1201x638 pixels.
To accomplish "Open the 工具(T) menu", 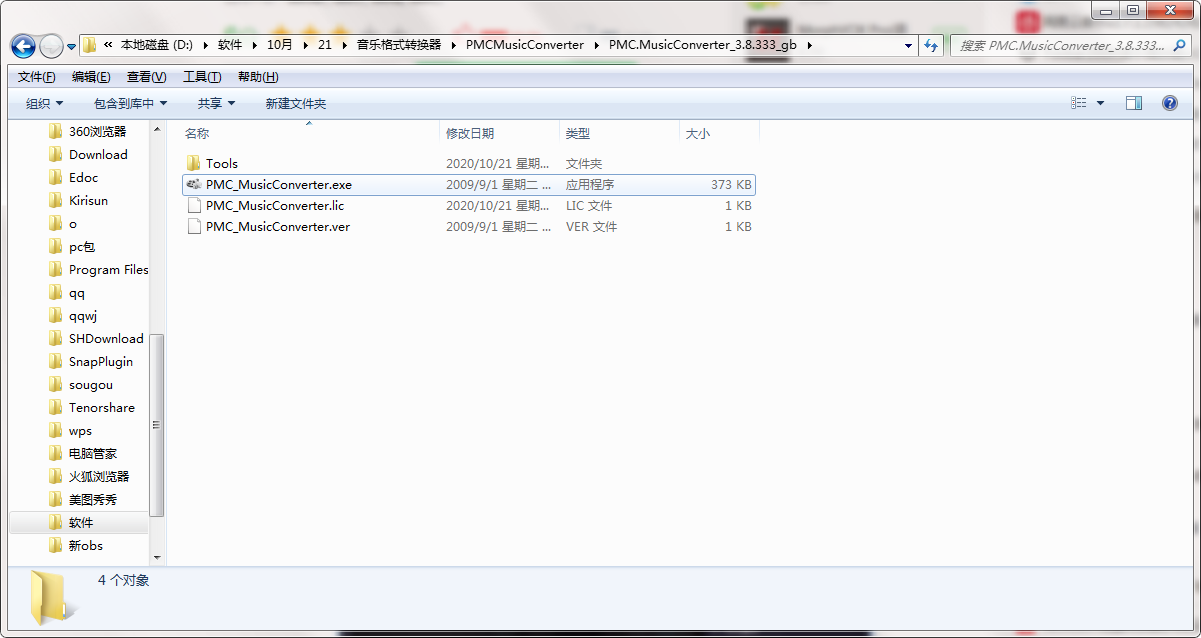I will [201, 77].
